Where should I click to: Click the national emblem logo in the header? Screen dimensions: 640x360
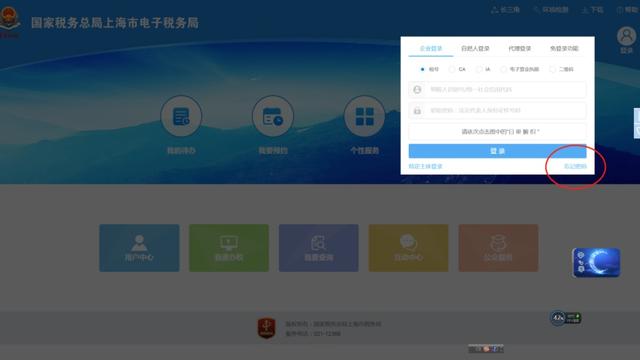(x=9, y=18)
